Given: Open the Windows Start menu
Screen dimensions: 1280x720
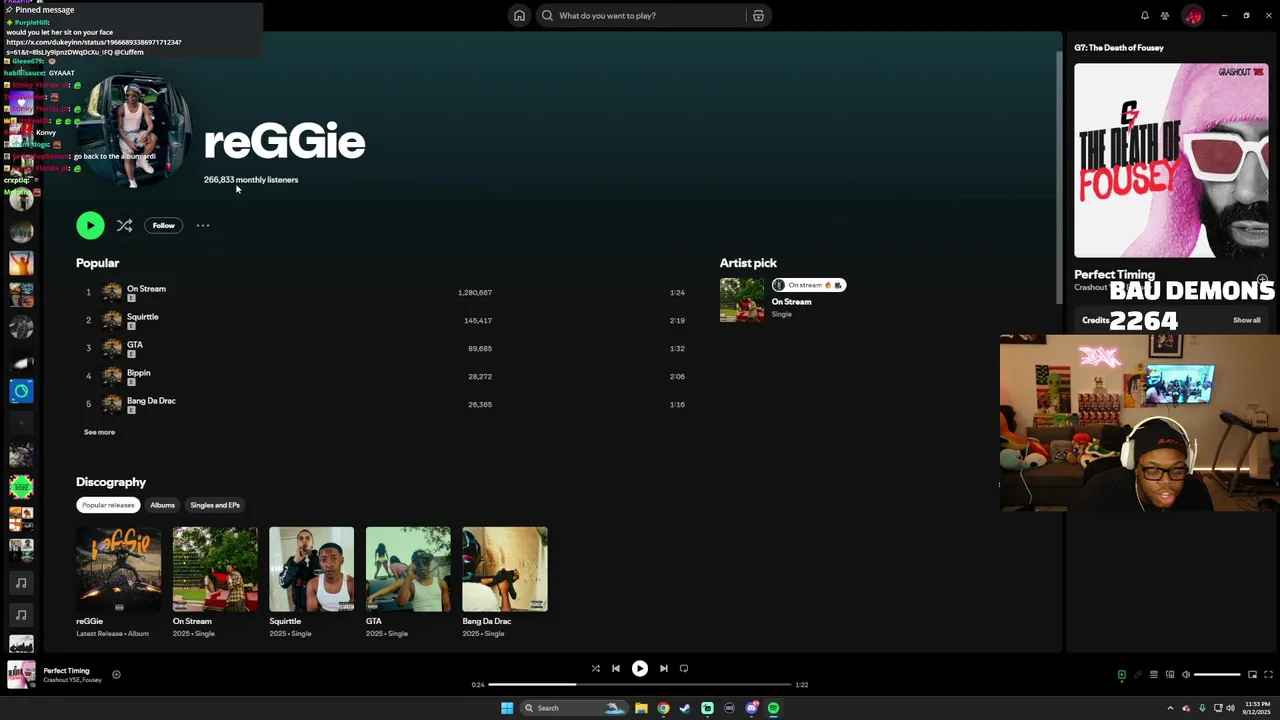Looking at the screenshot, I should pyautogui.click(x=507, y=708).
